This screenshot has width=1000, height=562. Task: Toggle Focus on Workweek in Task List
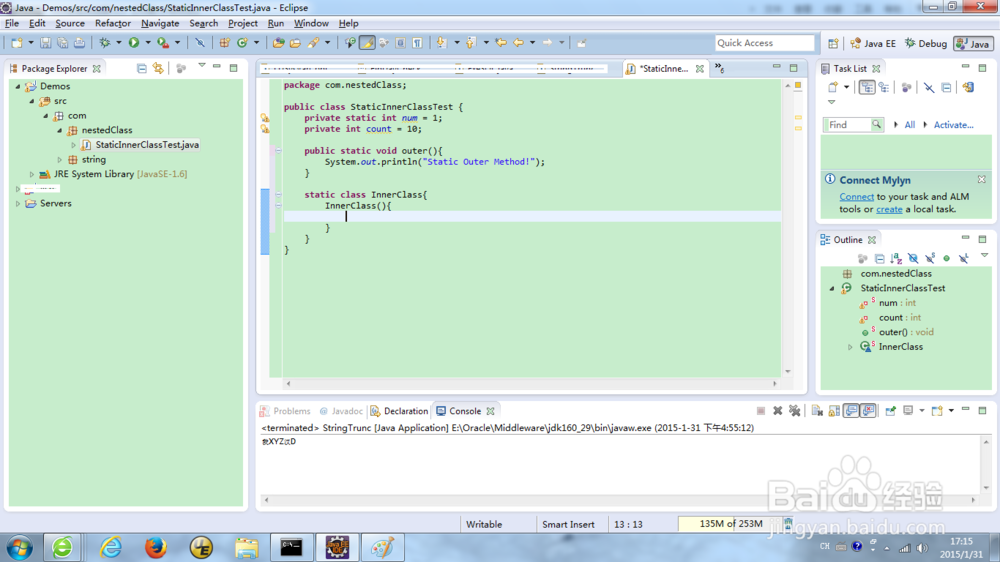pyautogui.click(x=906, y=87)
